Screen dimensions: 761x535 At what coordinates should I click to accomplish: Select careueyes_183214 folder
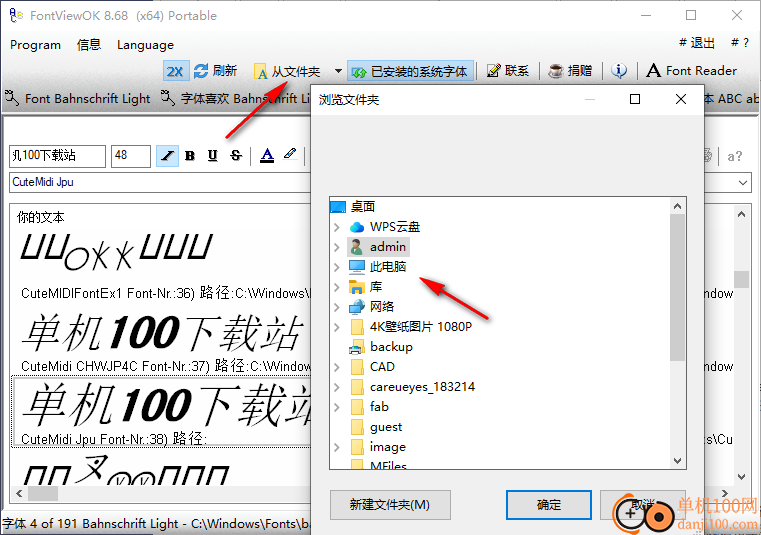[412, 387]
